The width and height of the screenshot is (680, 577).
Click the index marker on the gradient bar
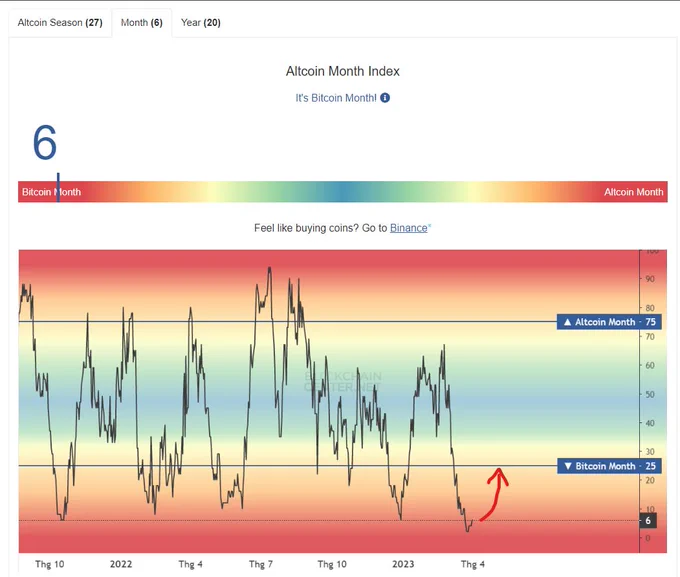point(58,187)
